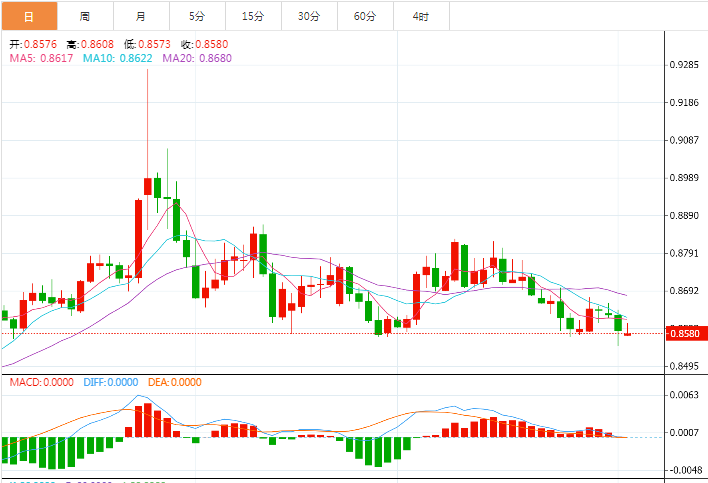Click the DIFF value label

click(x=111, y=382)
